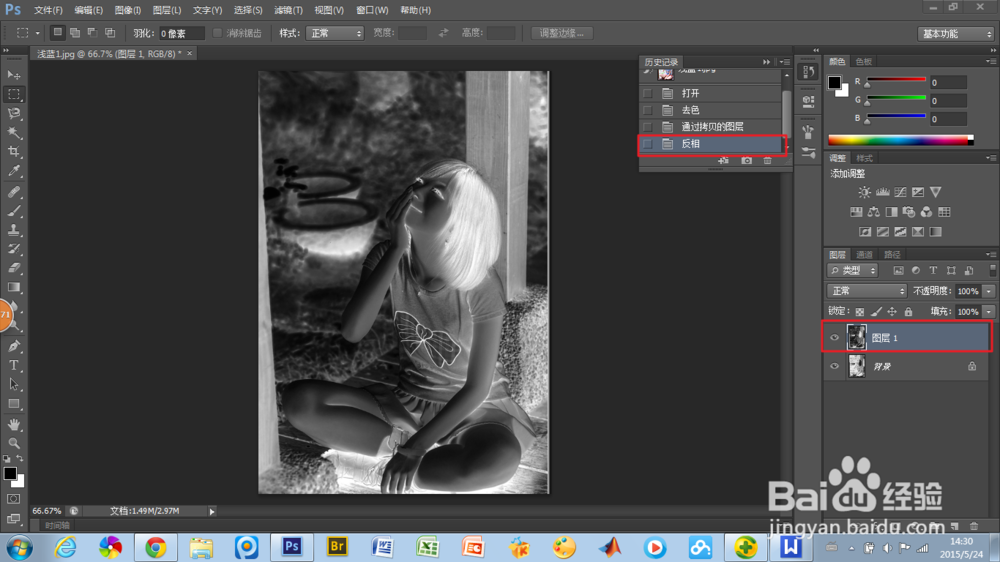The height and width of the screenshot is (562, 1000).
Task: Select the Horizontal Type tool
Action: [14, 366]
